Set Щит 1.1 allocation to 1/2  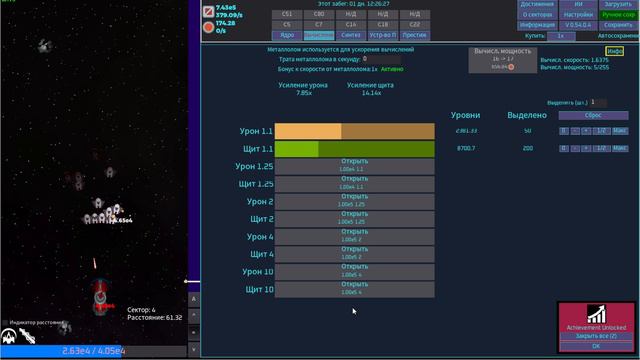(601, 148)
